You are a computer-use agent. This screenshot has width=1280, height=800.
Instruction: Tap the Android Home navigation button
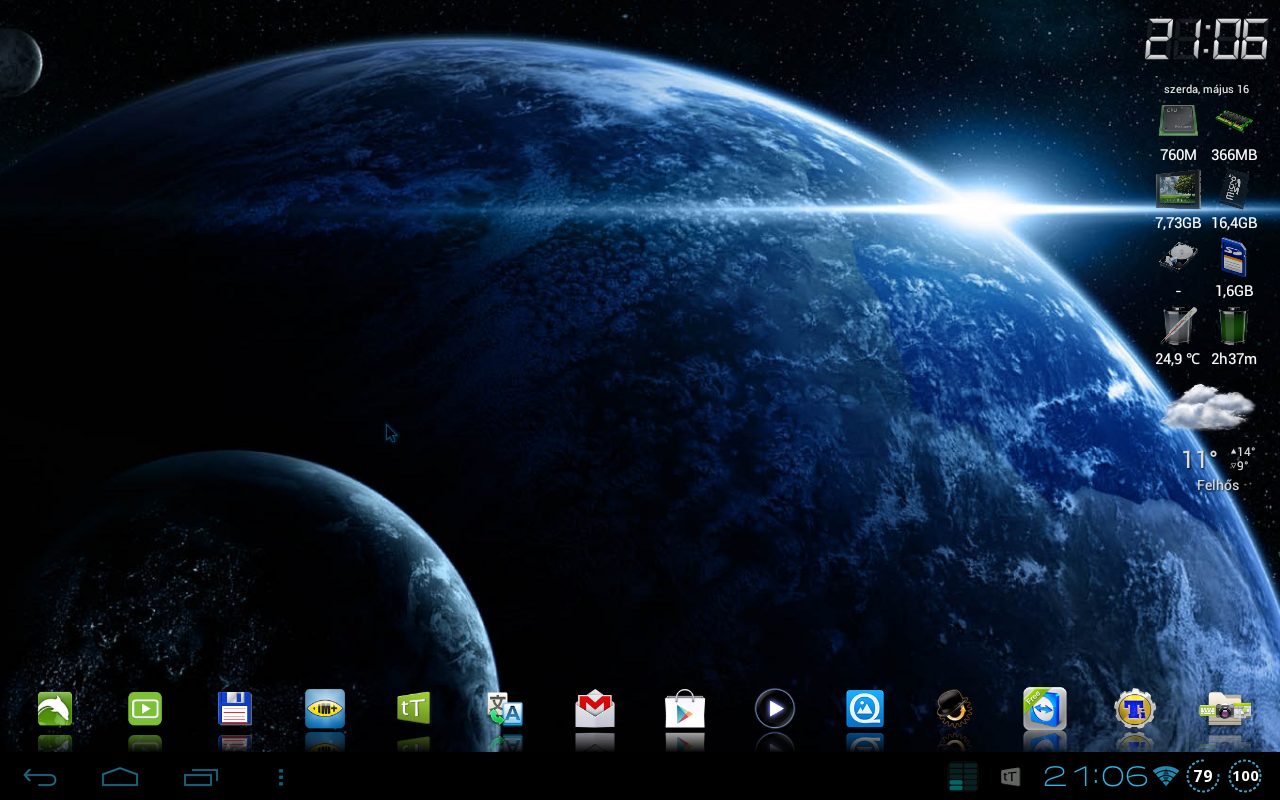tap(120, 777)
